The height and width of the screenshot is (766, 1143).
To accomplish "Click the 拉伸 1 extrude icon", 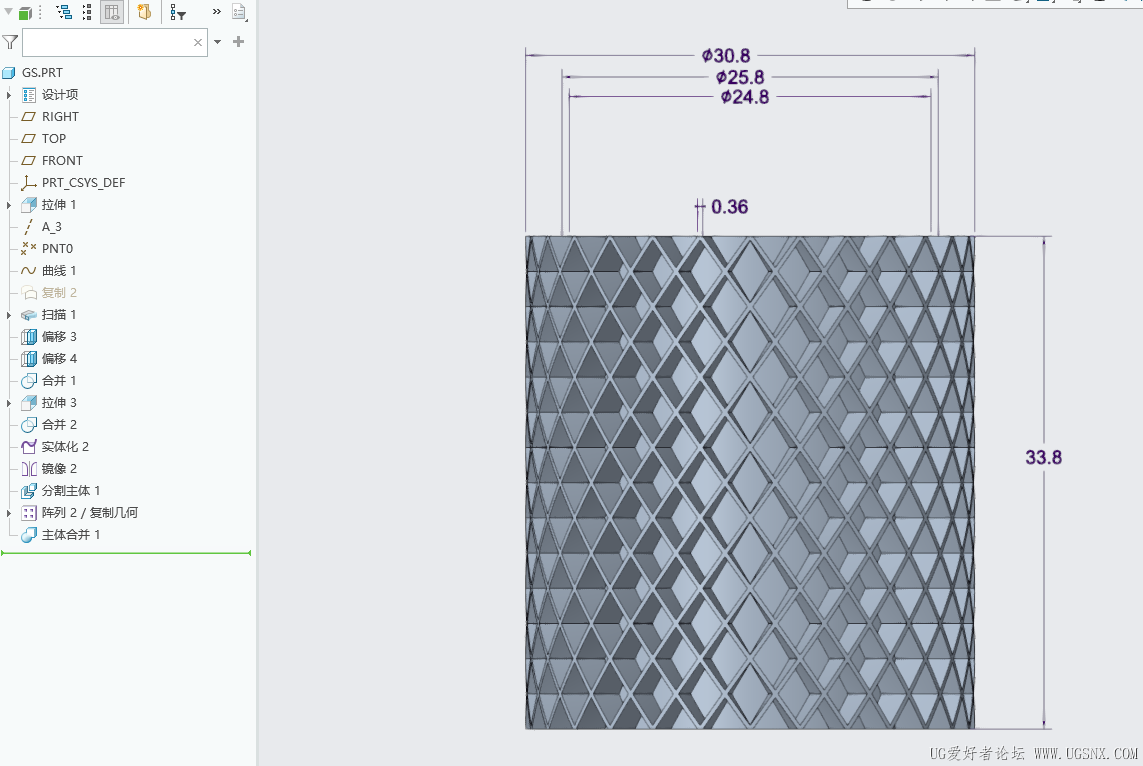I will [29, 205].
